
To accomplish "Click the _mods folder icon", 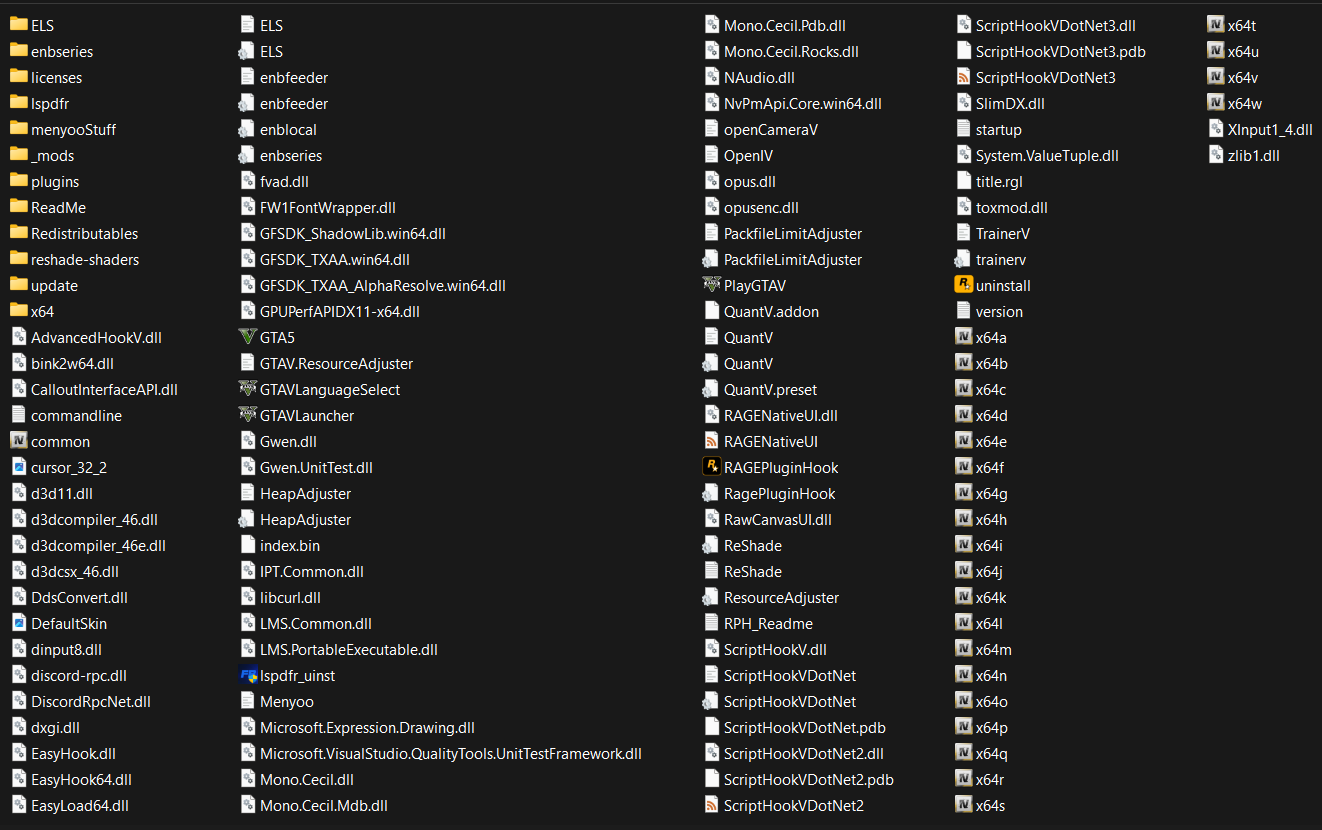I will tap(19, 155).
